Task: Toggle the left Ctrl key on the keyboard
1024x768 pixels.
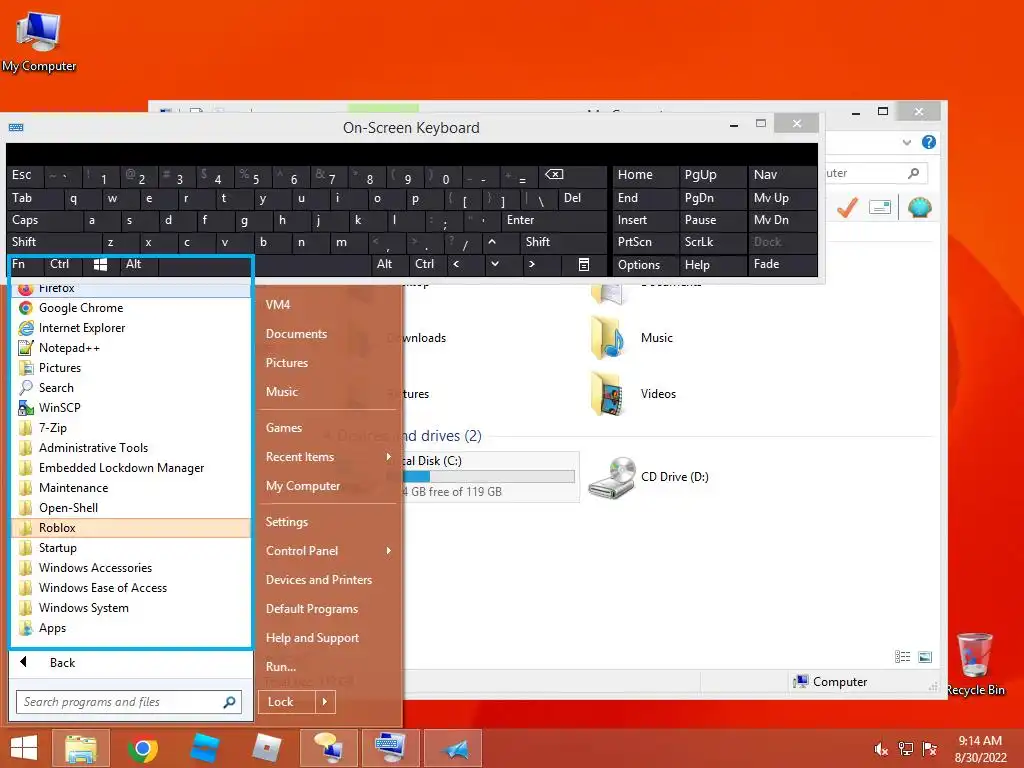Action: pyautogui.click(x=63, y=264)
